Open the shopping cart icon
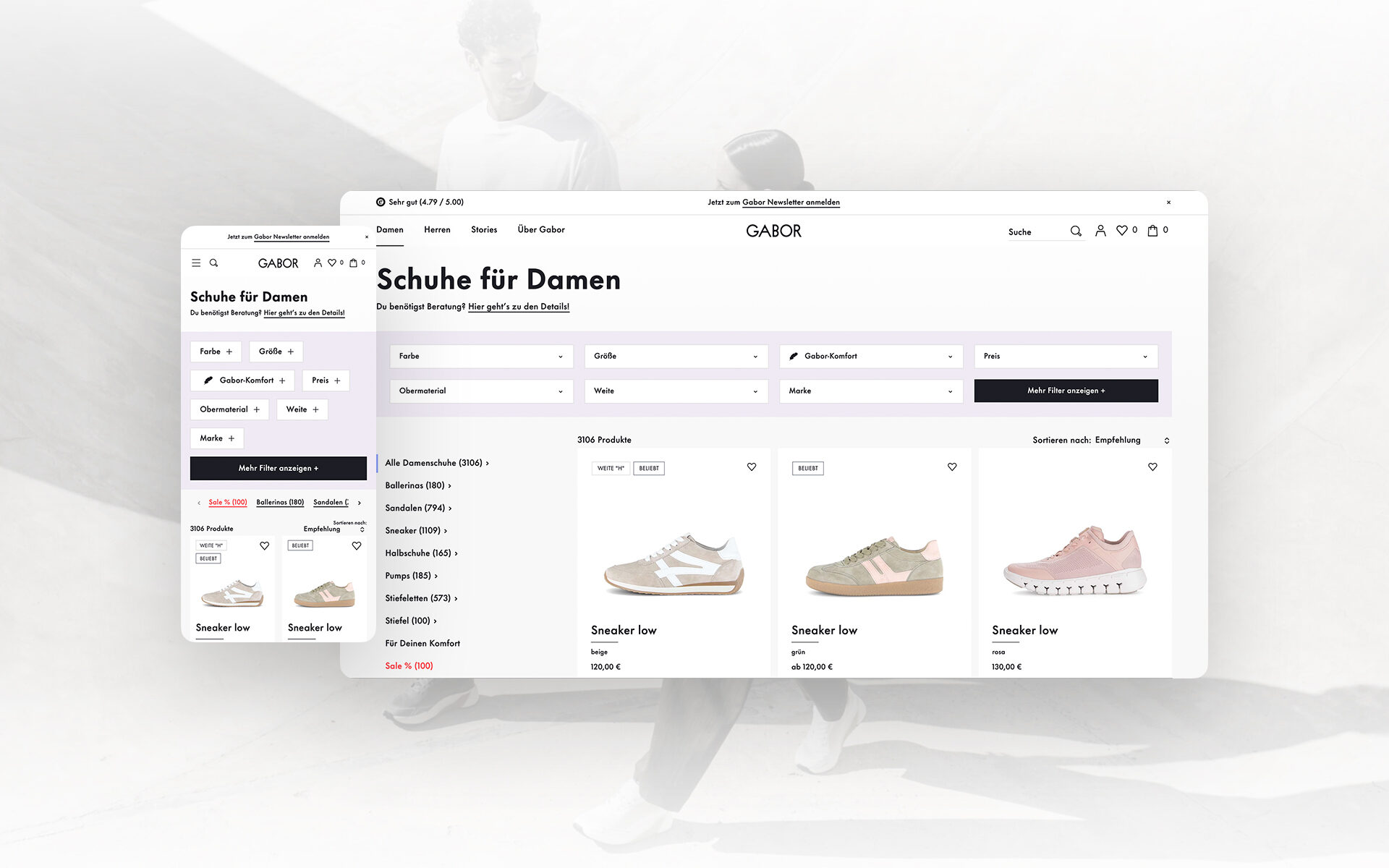 [1152, 230]
